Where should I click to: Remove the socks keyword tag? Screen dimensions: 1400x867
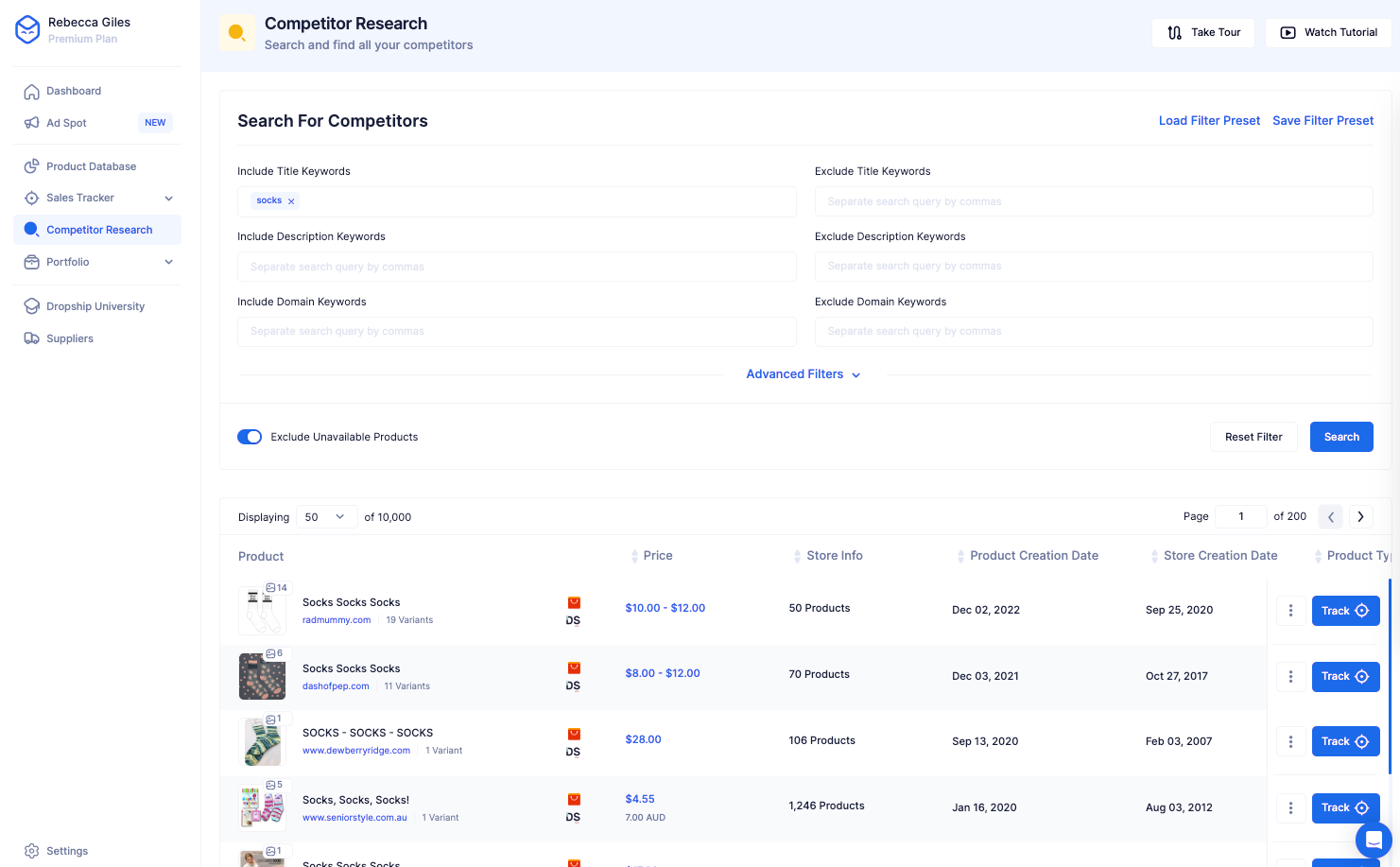point(291,201)
